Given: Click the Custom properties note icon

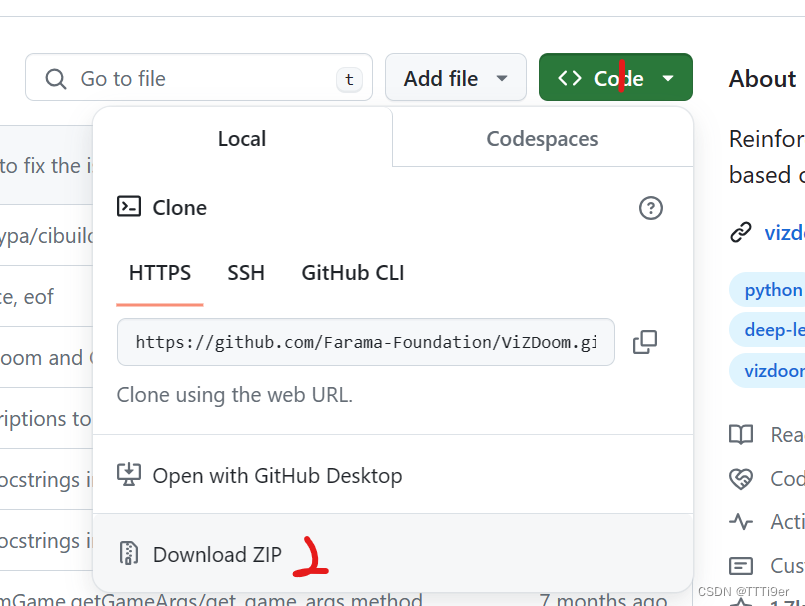Looking at the screenshot, I should pos(741,566).
